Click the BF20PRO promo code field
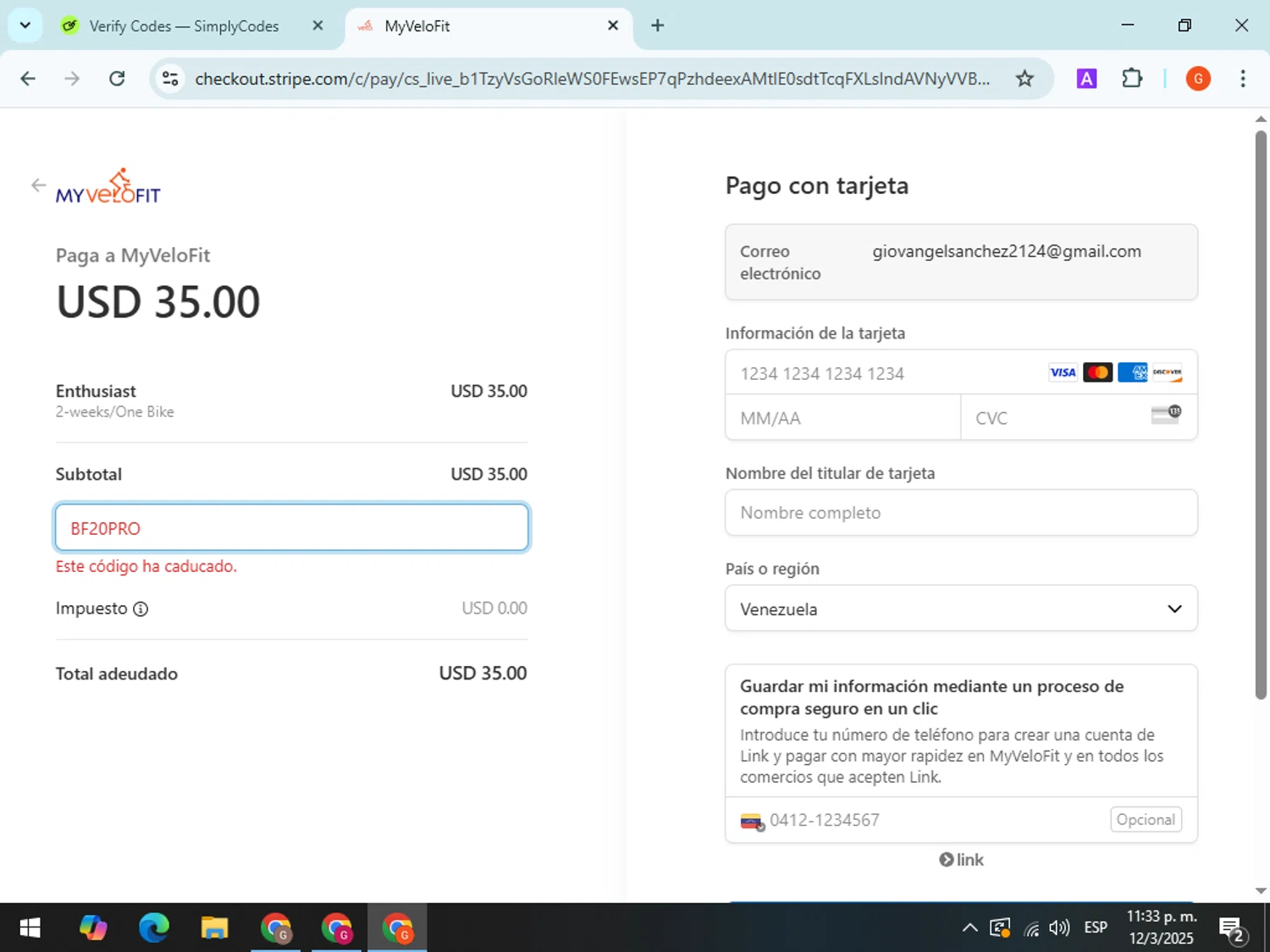 (292, 528)
